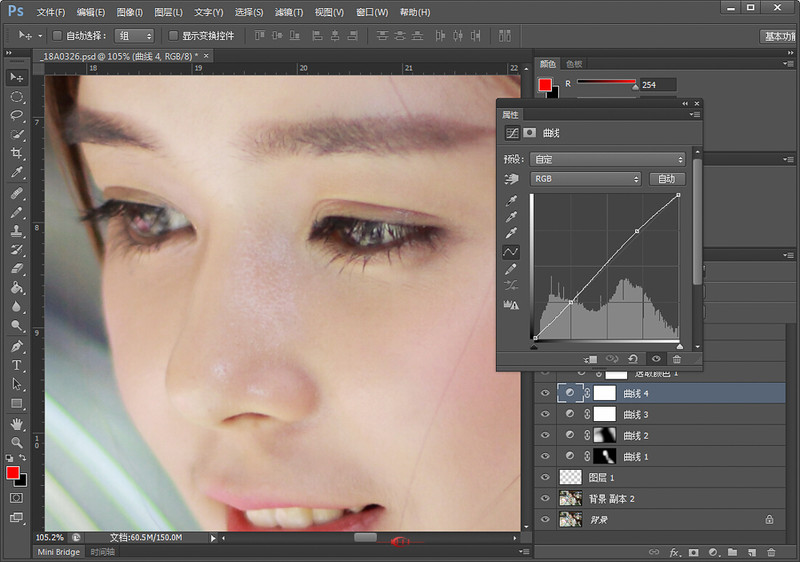Select the Crop tool
This screenshot has width=800, height=562.
17,153
